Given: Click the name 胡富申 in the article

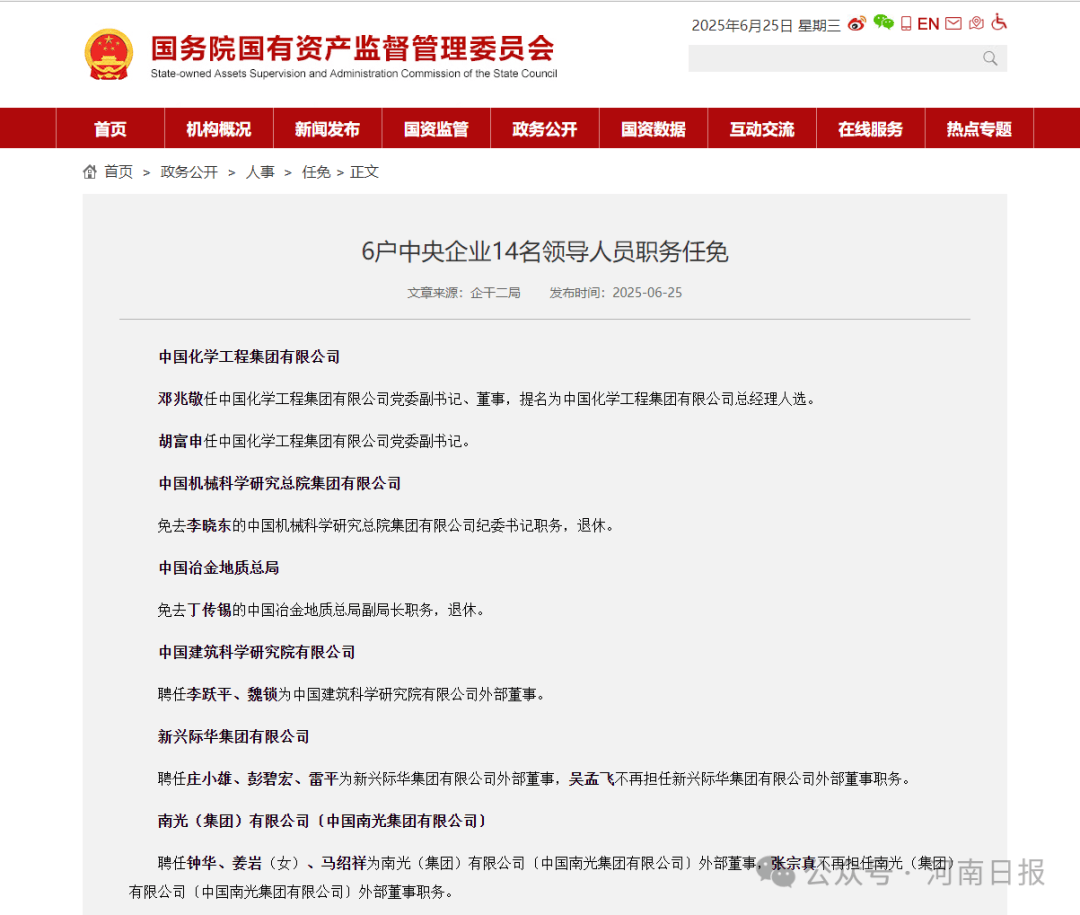Looking at the screenshot, I should [x=180, y=441].
